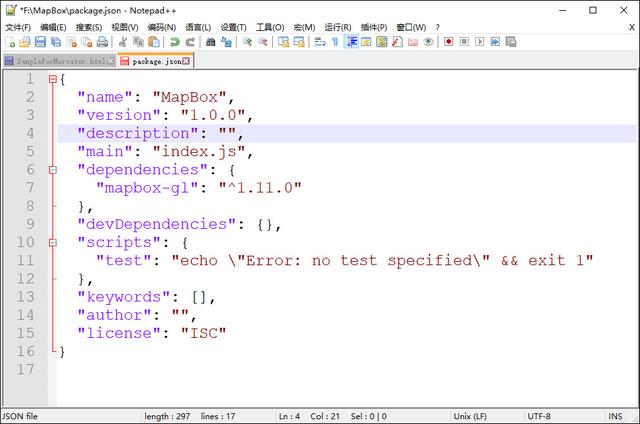Collapse the dependencies block fold marker
This screenshot has height=424, width=640.
pos(52,170)
